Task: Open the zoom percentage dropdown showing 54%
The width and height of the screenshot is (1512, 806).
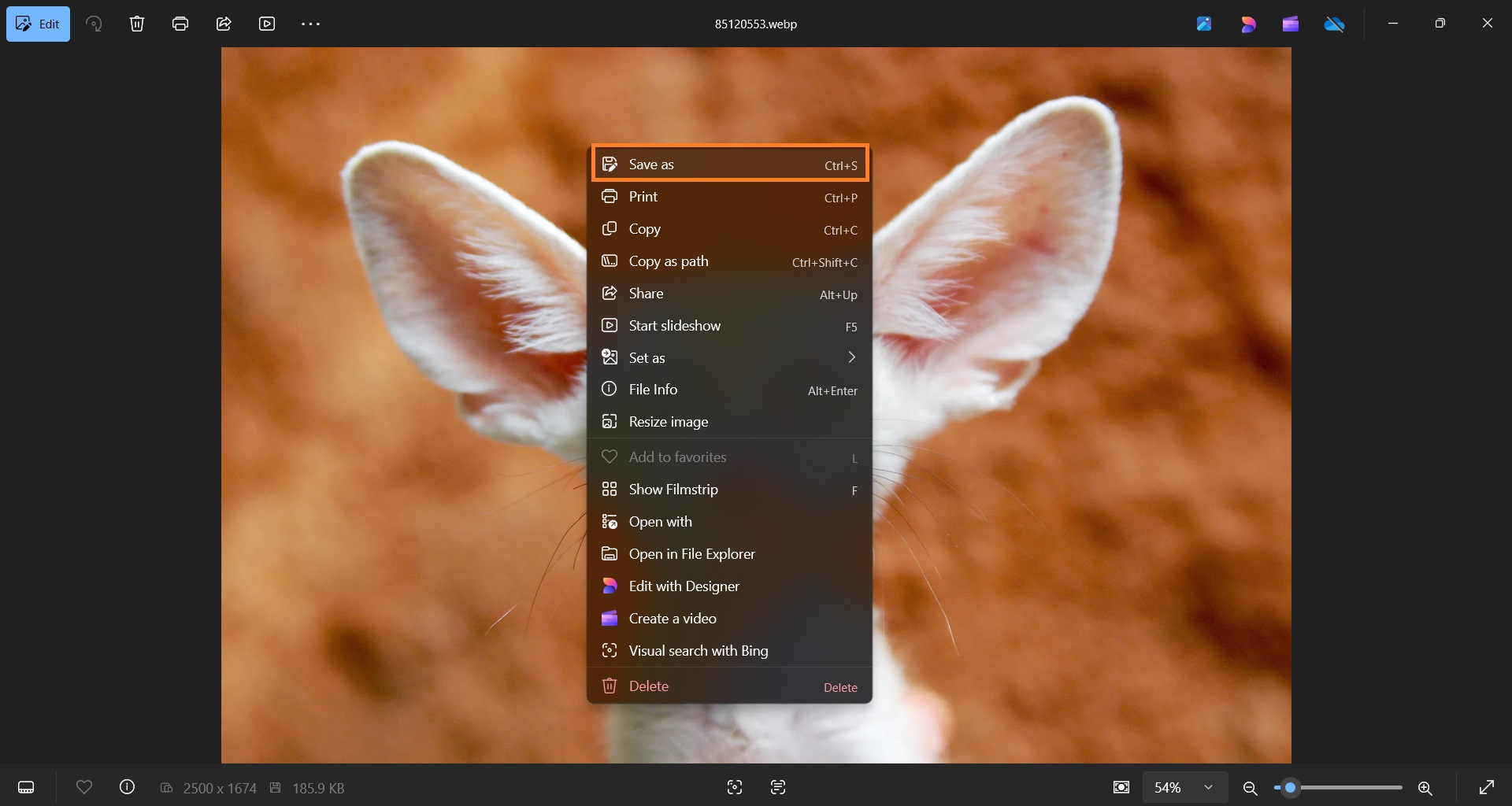Action: point(1184,787)
